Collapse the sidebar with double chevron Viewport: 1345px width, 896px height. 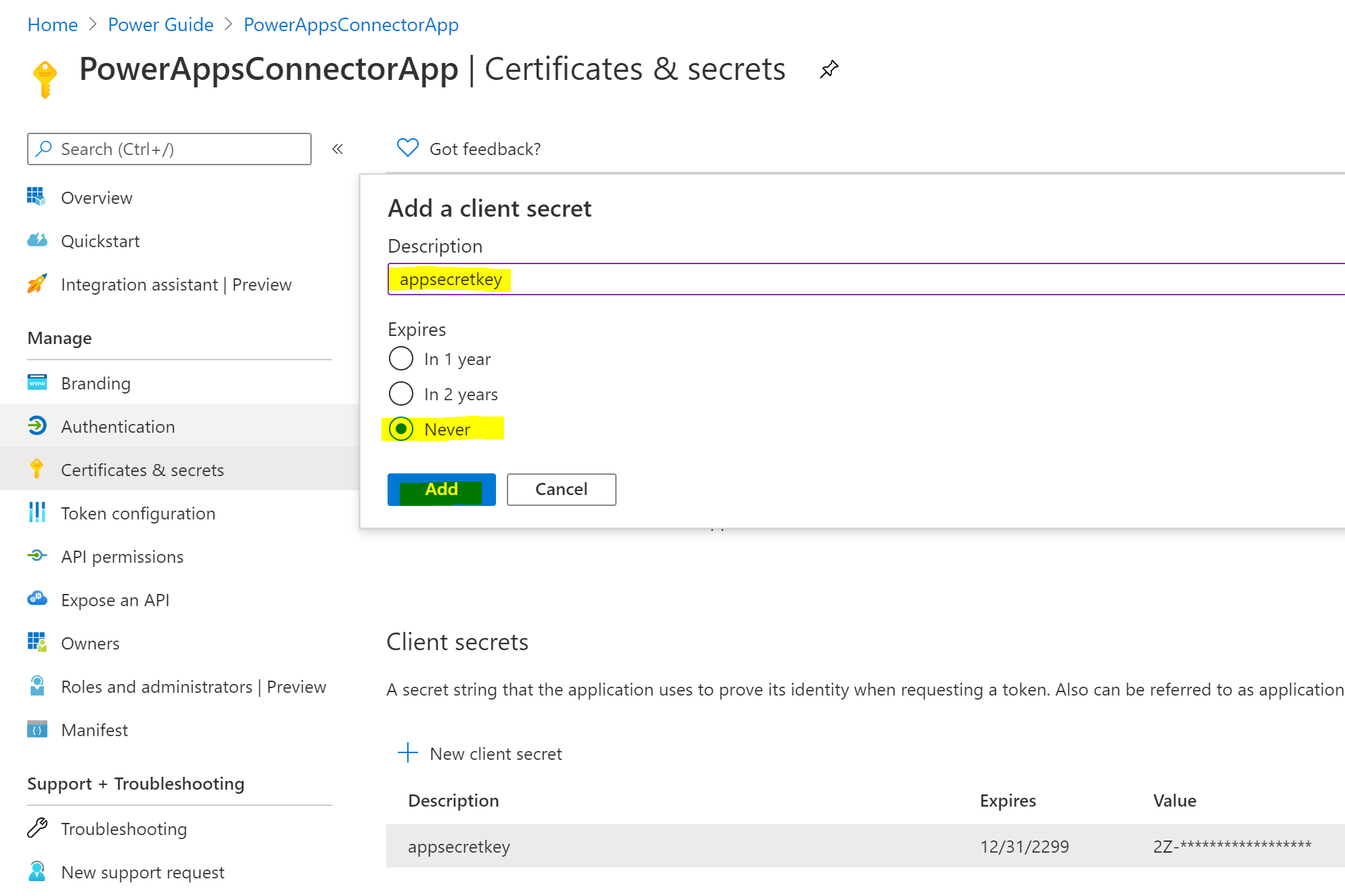tap(337, 149)
